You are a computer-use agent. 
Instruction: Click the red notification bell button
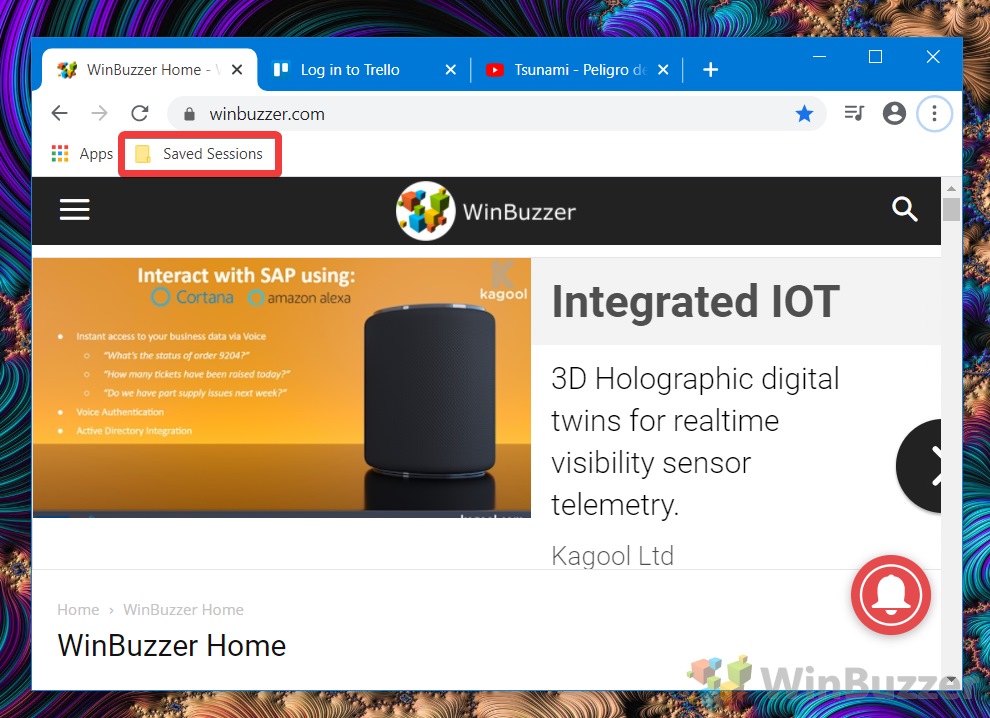click(x=890, y=595)
